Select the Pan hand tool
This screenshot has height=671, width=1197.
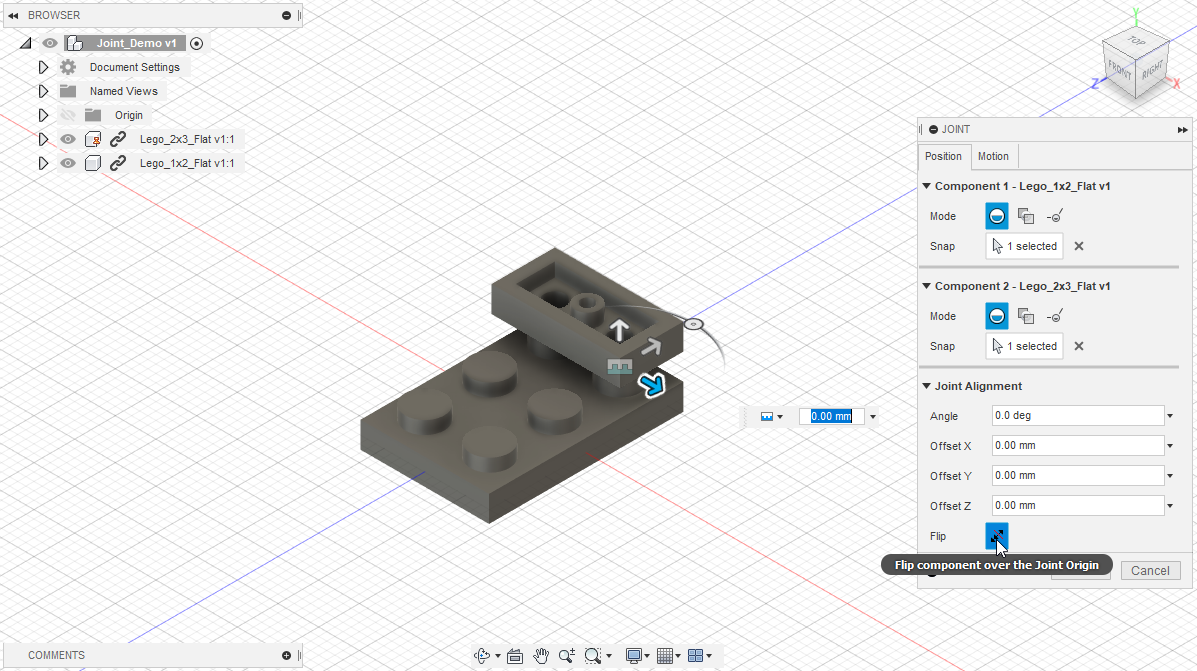541,656
